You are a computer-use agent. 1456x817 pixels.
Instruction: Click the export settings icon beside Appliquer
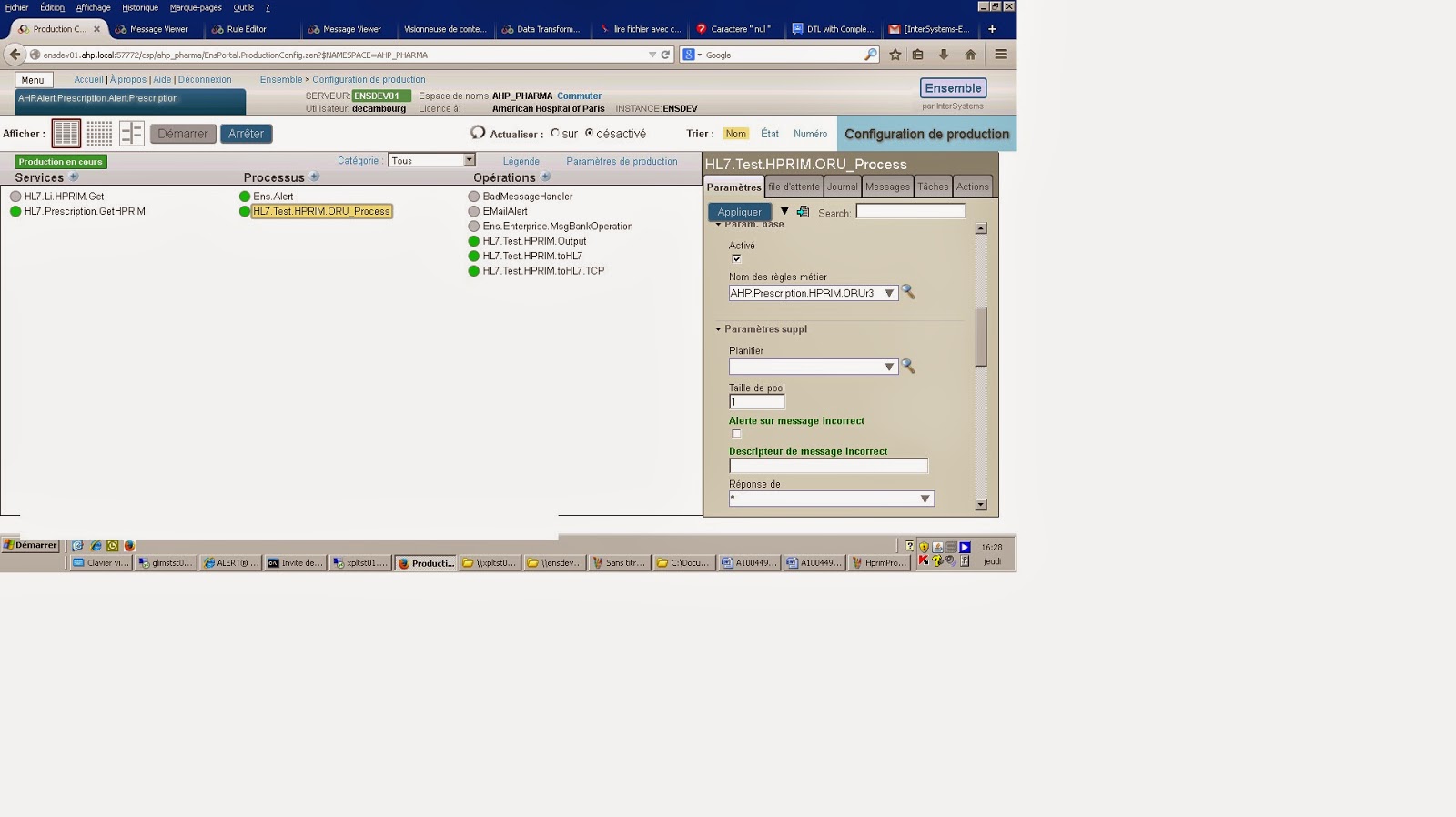point(803,212)
